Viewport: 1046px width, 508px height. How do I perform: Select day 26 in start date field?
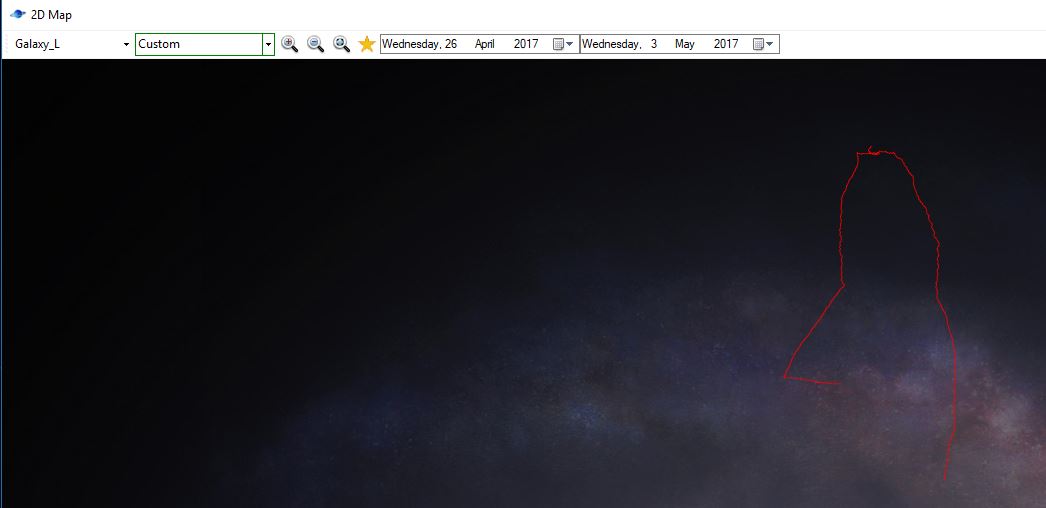pyautogui.click(x=451, y=44)
